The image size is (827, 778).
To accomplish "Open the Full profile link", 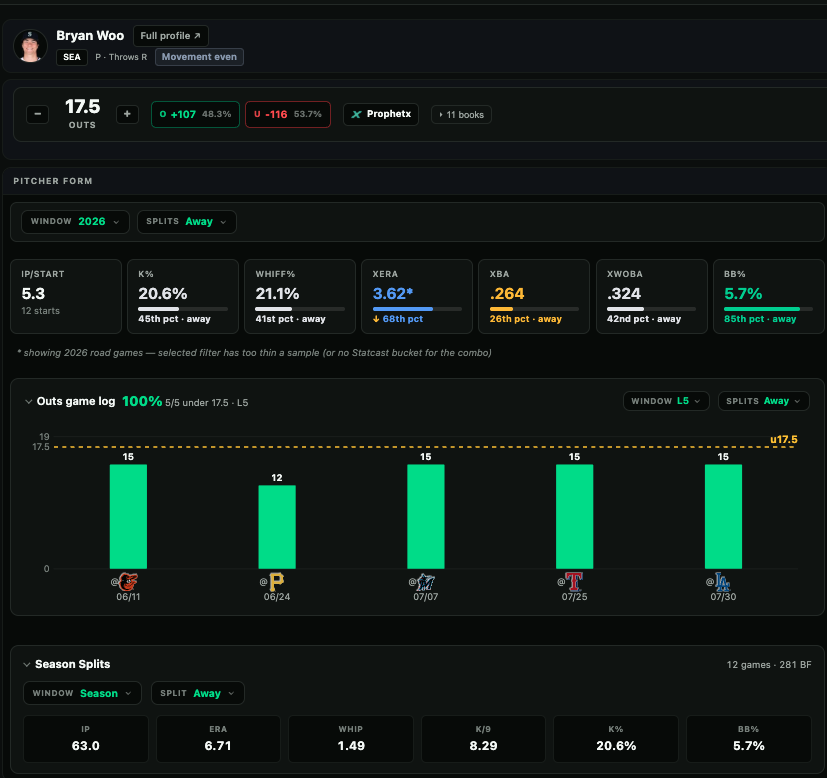I will 170,36.
